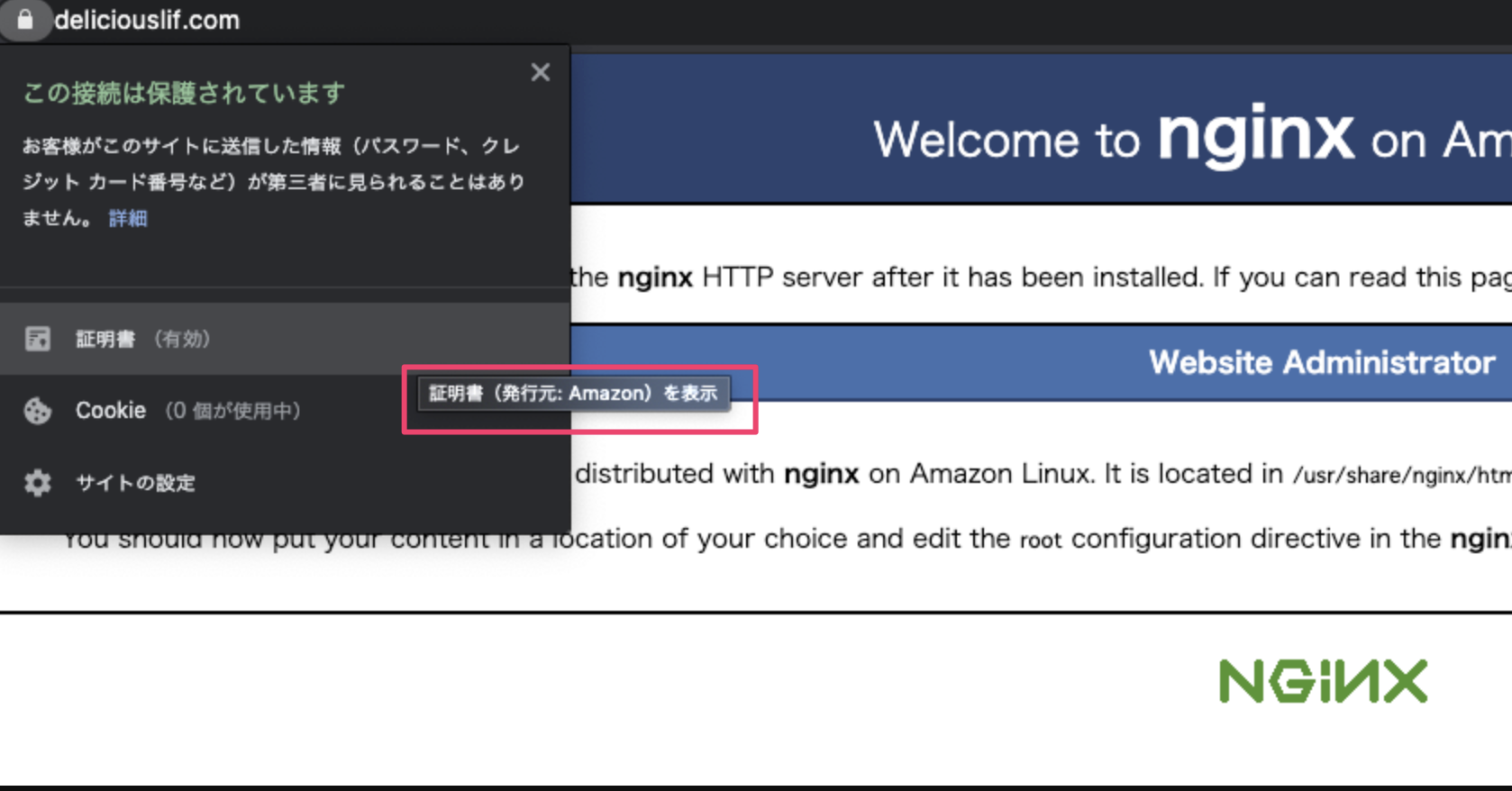
Task: Open the 詳細 link
Action: coord(128,218)
